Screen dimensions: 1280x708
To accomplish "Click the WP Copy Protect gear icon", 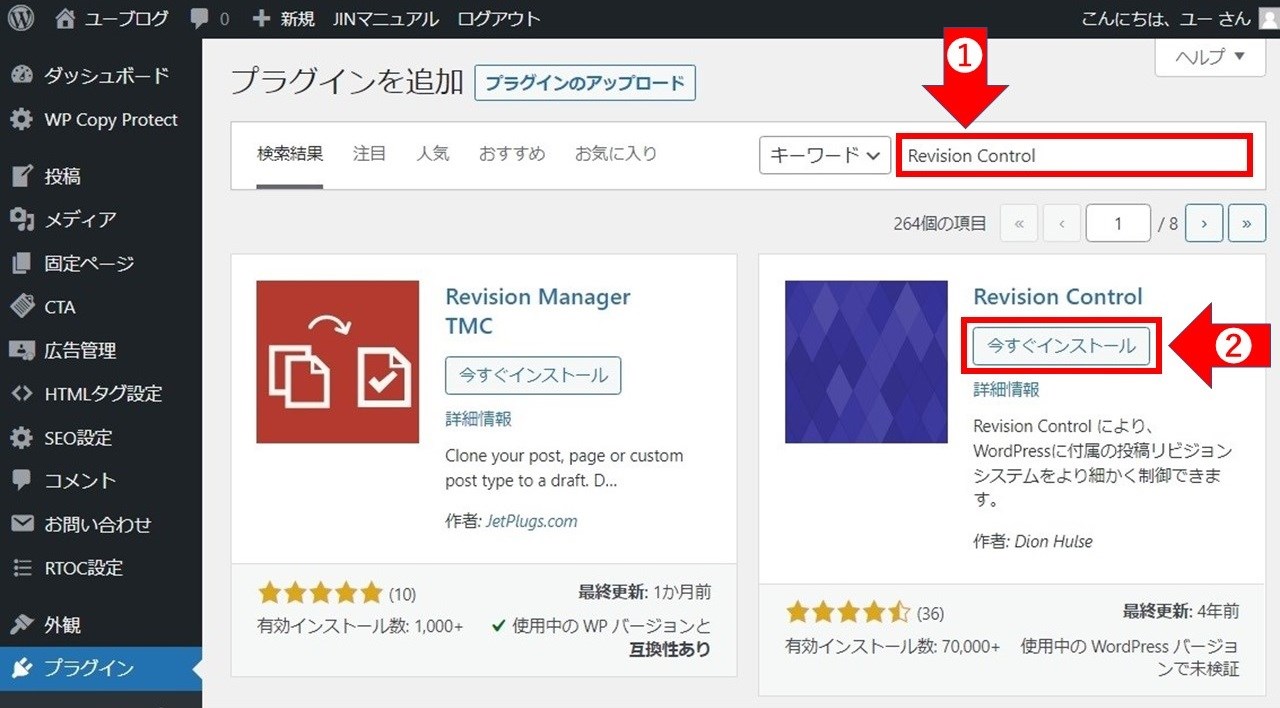I will pos(21,120).
